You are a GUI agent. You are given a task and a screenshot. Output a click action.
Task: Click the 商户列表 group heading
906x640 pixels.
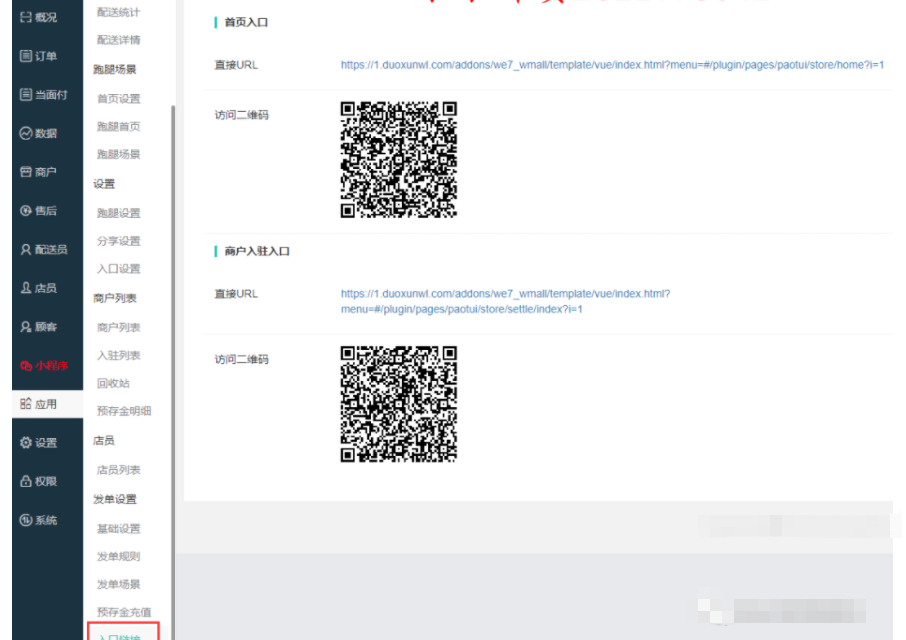pyautogui.click(x=114, y=298)
